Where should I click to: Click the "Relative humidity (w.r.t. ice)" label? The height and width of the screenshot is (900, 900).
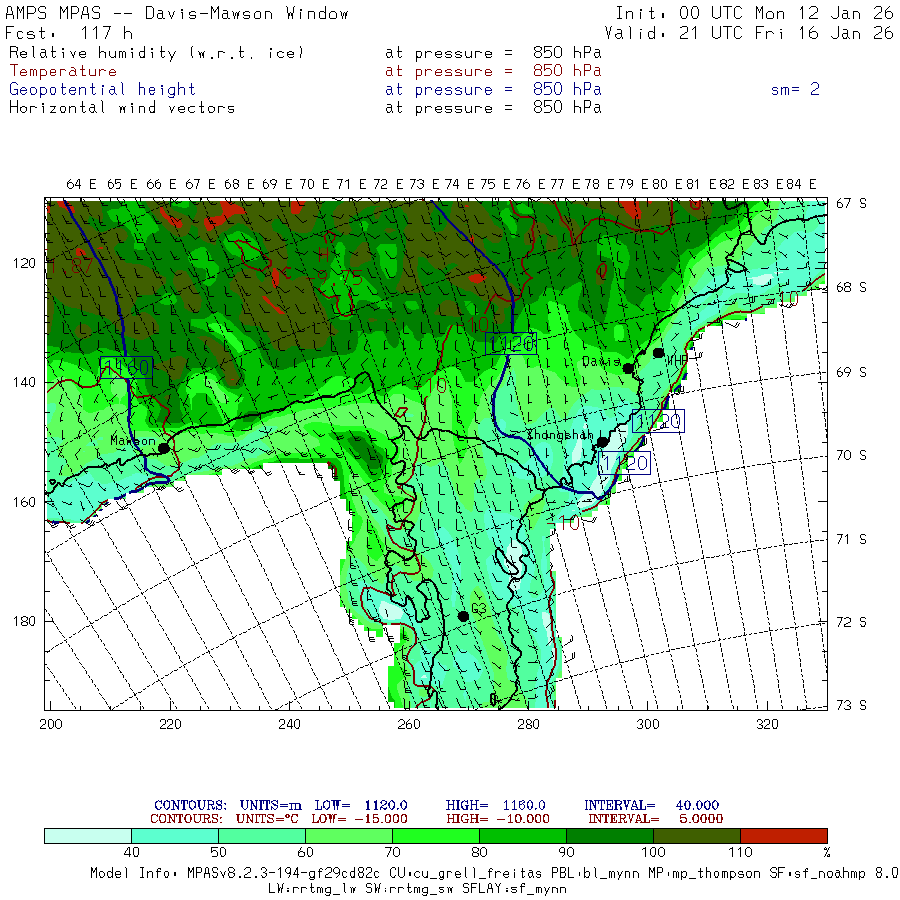156,53
